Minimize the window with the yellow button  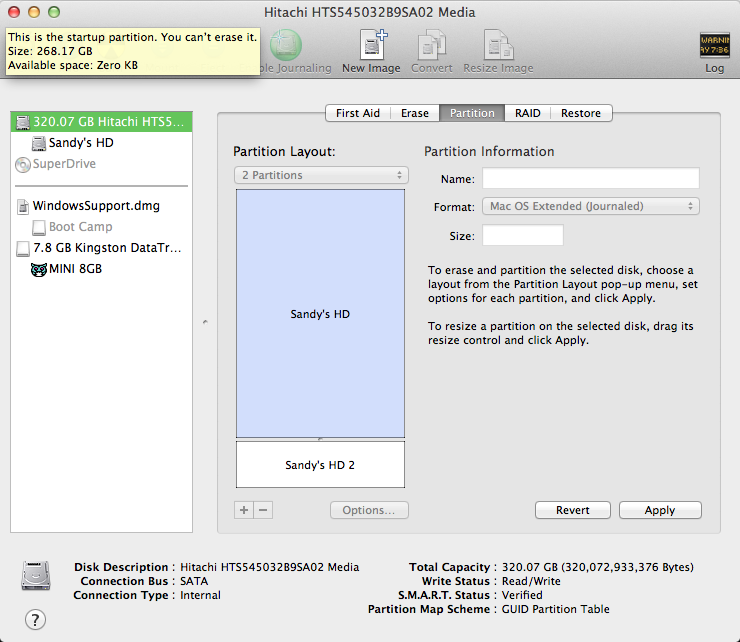coord(34,12)
